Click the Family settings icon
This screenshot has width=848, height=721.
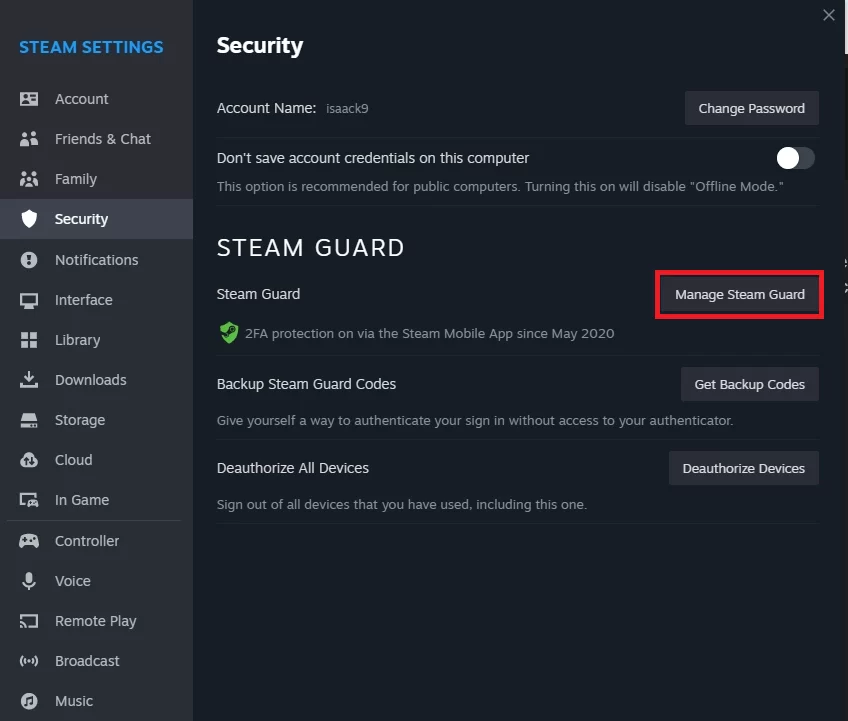[x=29, y=178]
